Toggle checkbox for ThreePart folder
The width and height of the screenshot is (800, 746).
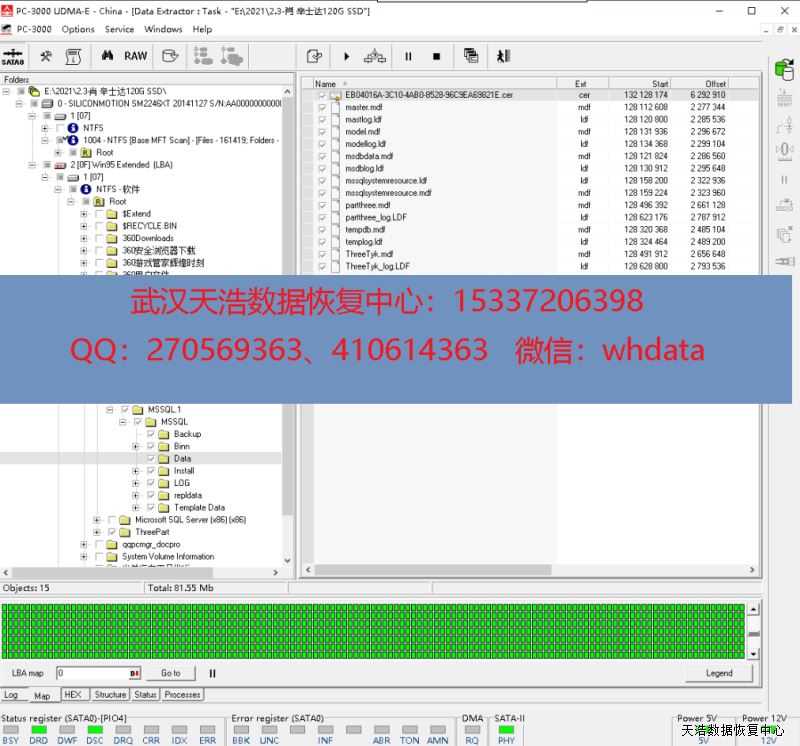tap(112, 532)
